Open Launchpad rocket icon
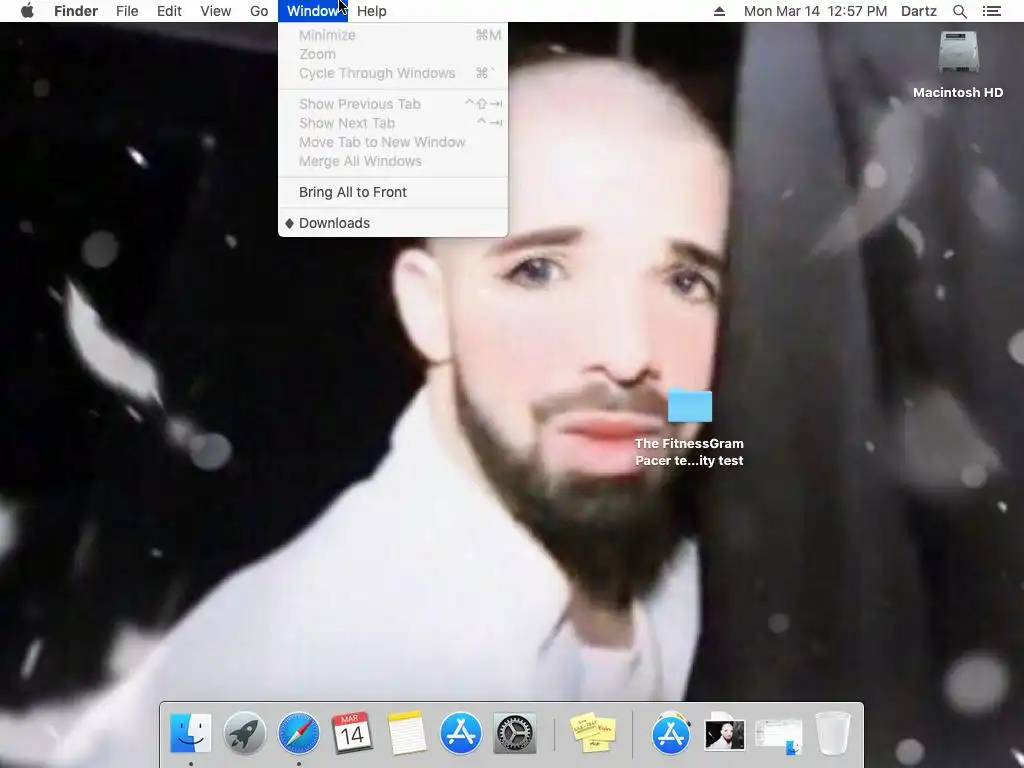 pyautogui.click(x=244, y=733)
